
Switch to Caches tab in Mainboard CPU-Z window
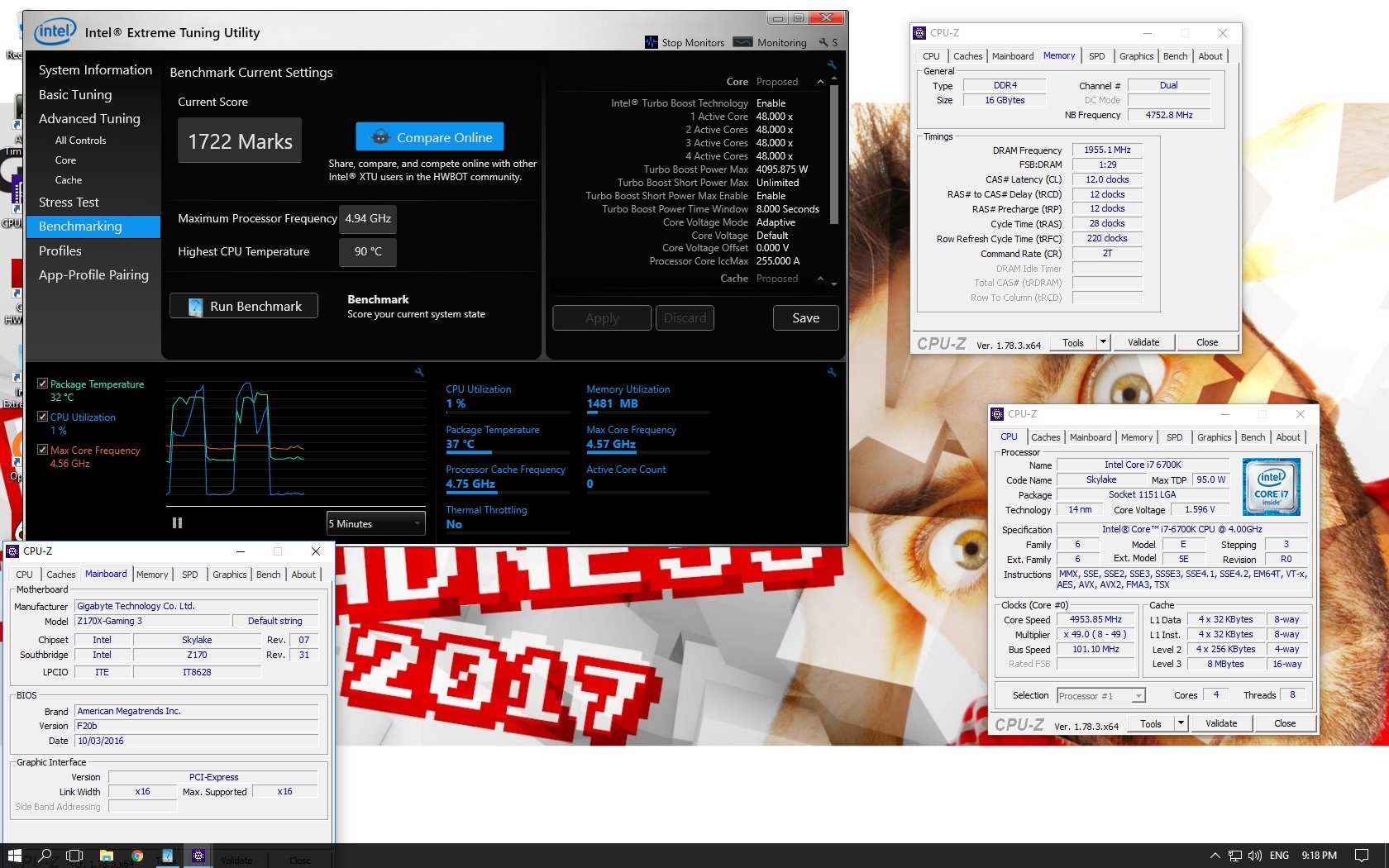pos(60,575)
